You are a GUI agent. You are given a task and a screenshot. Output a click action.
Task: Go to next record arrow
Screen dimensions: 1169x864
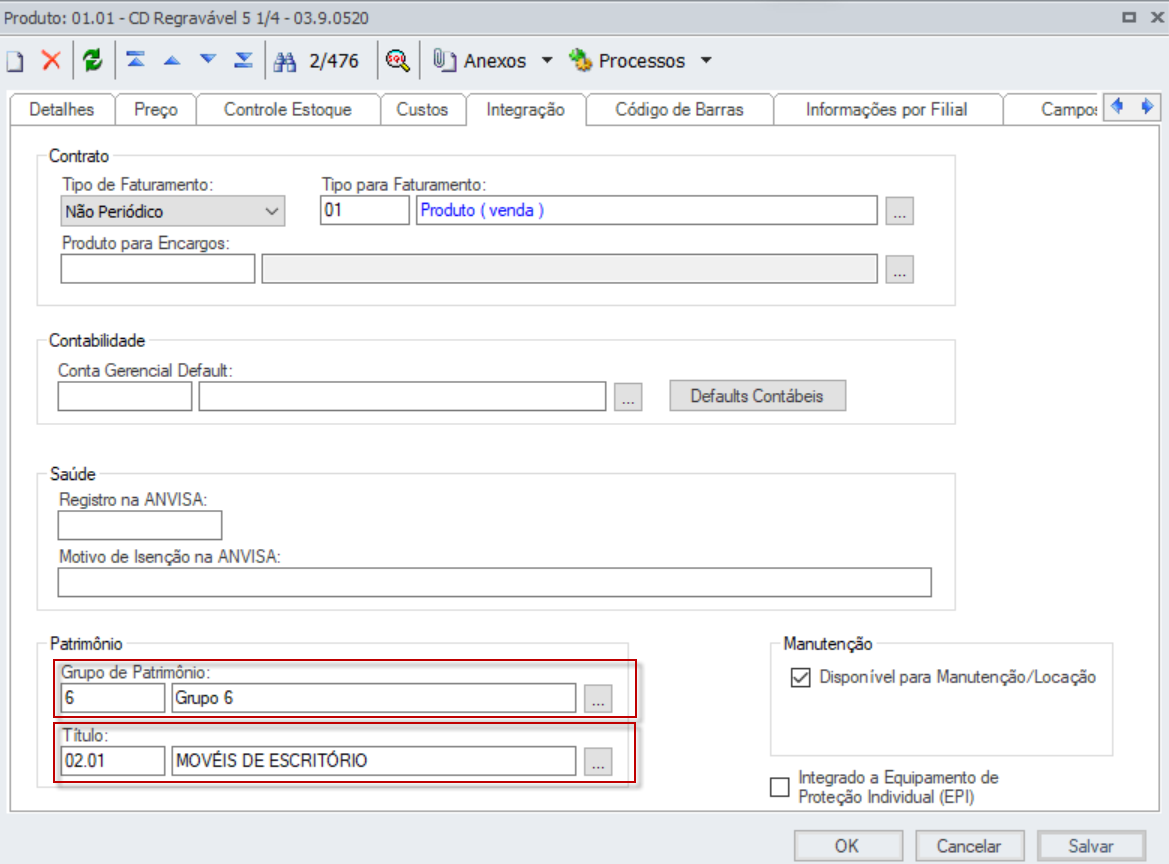[x=208, y=60]
